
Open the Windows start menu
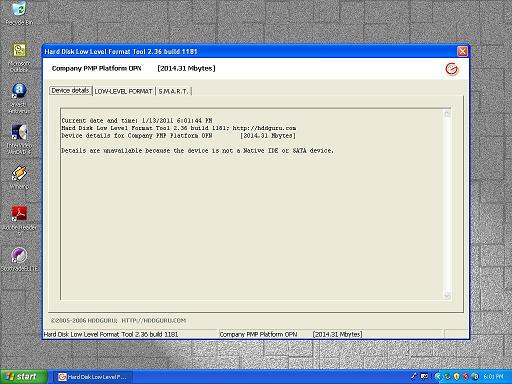(23, 377)
